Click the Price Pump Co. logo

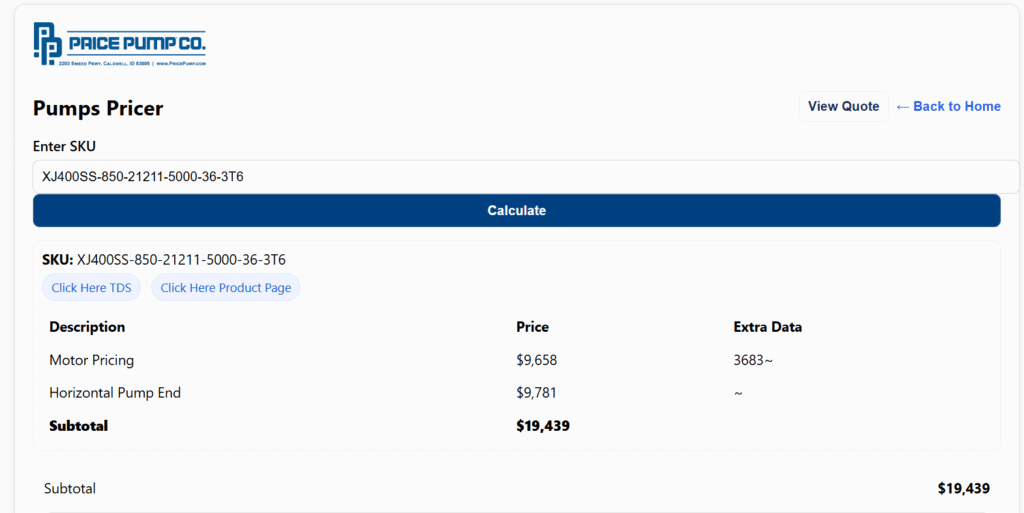pyautogui.click(x=119, y=44)
